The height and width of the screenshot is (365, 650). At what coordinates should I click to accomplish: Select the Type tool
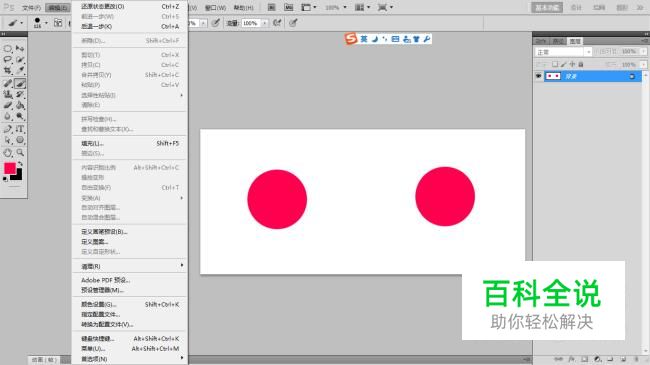click(19, 129)
